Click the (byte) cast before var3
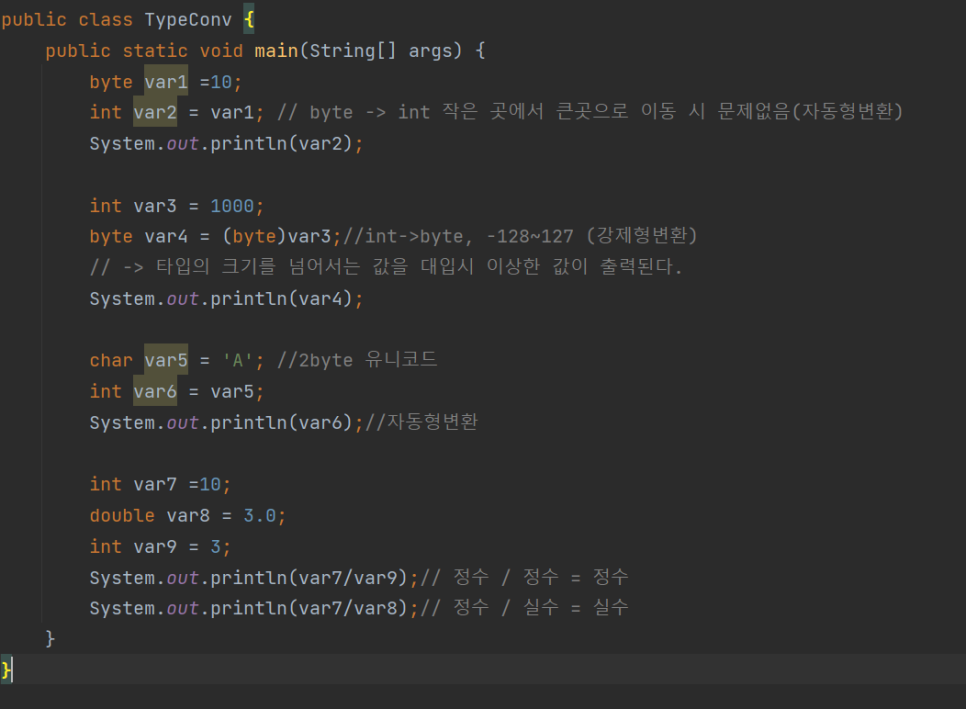Screen dimensions: 966x709 pyautogui.click(x=254, y=237)
